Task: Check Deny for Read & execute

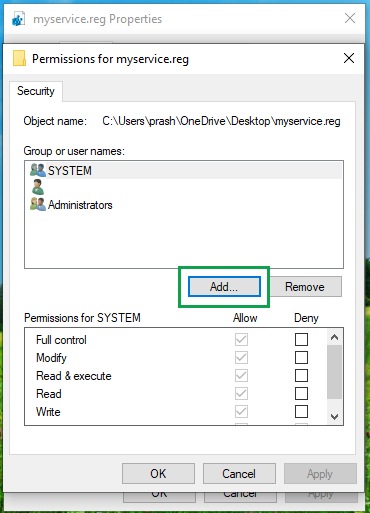Action: point(301,376)
